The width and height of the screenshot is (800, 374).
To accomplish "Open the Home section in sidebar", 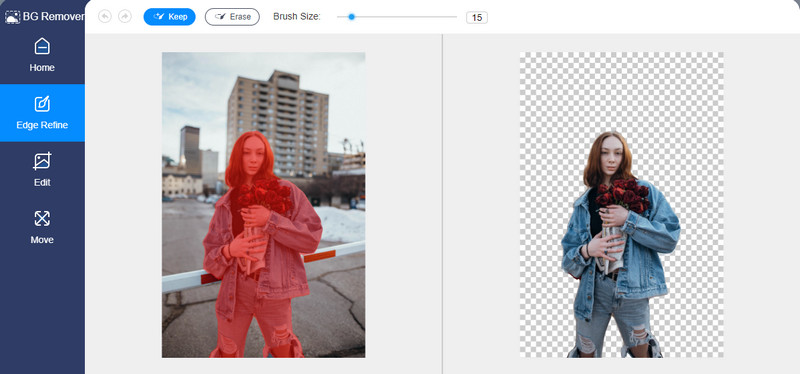I will [42, 55].
